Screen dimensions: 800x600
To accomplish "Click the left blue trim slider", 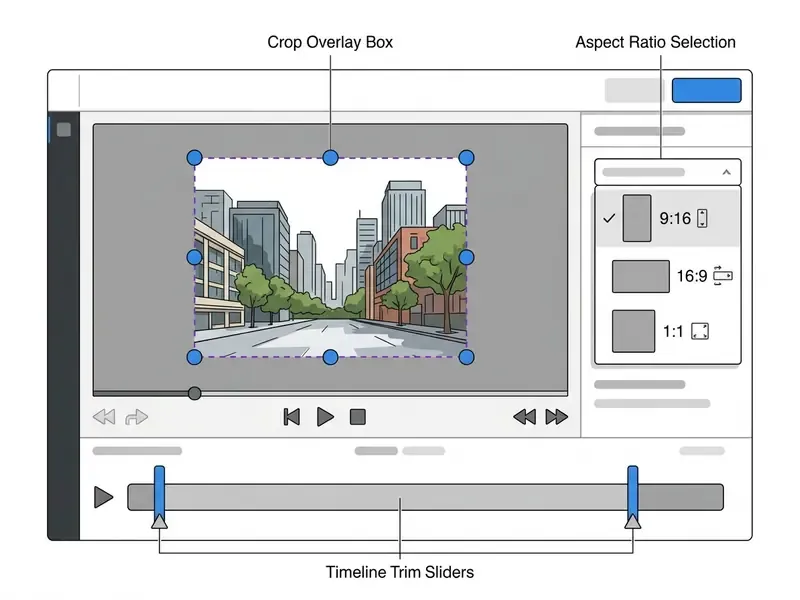I will pos(160,492).
